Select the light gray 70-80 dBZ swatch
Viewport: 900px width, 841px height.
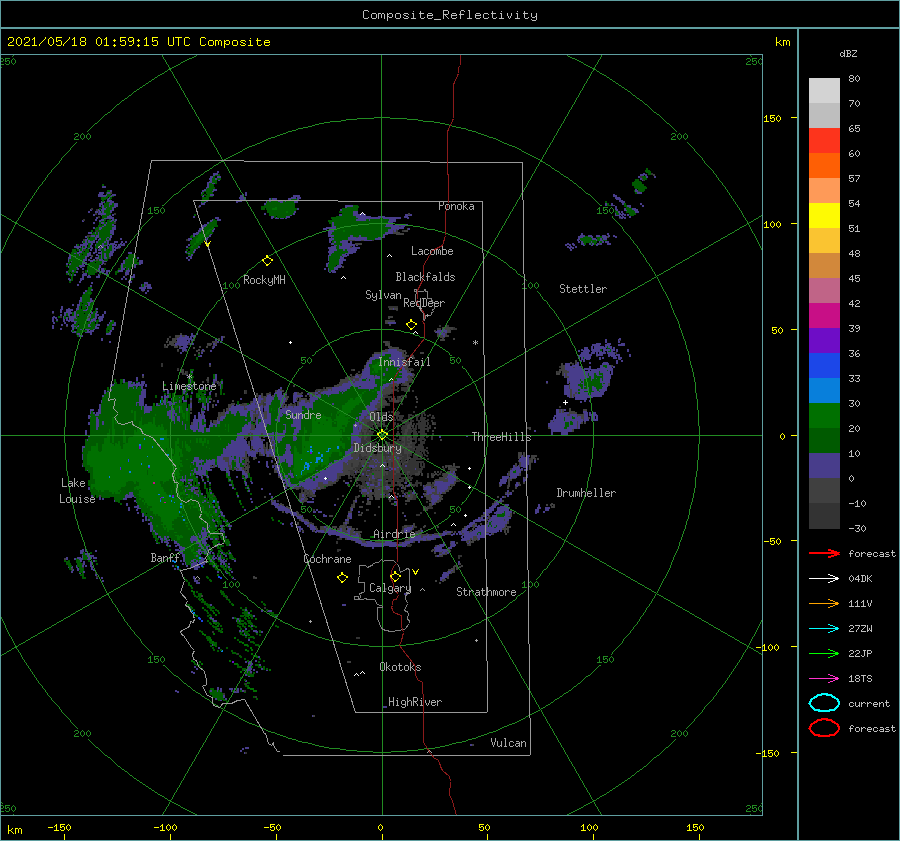pos(824,91)
